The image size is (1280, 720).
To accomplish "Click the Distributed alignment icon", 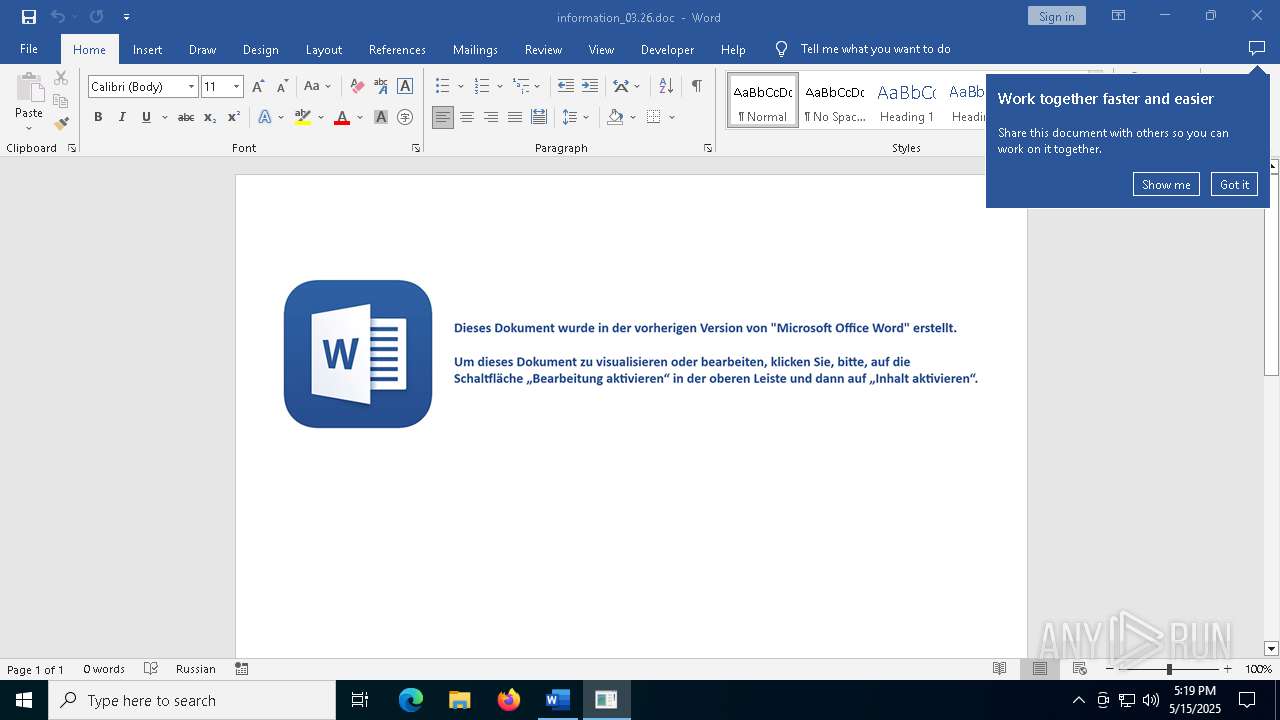I will 539,117.
